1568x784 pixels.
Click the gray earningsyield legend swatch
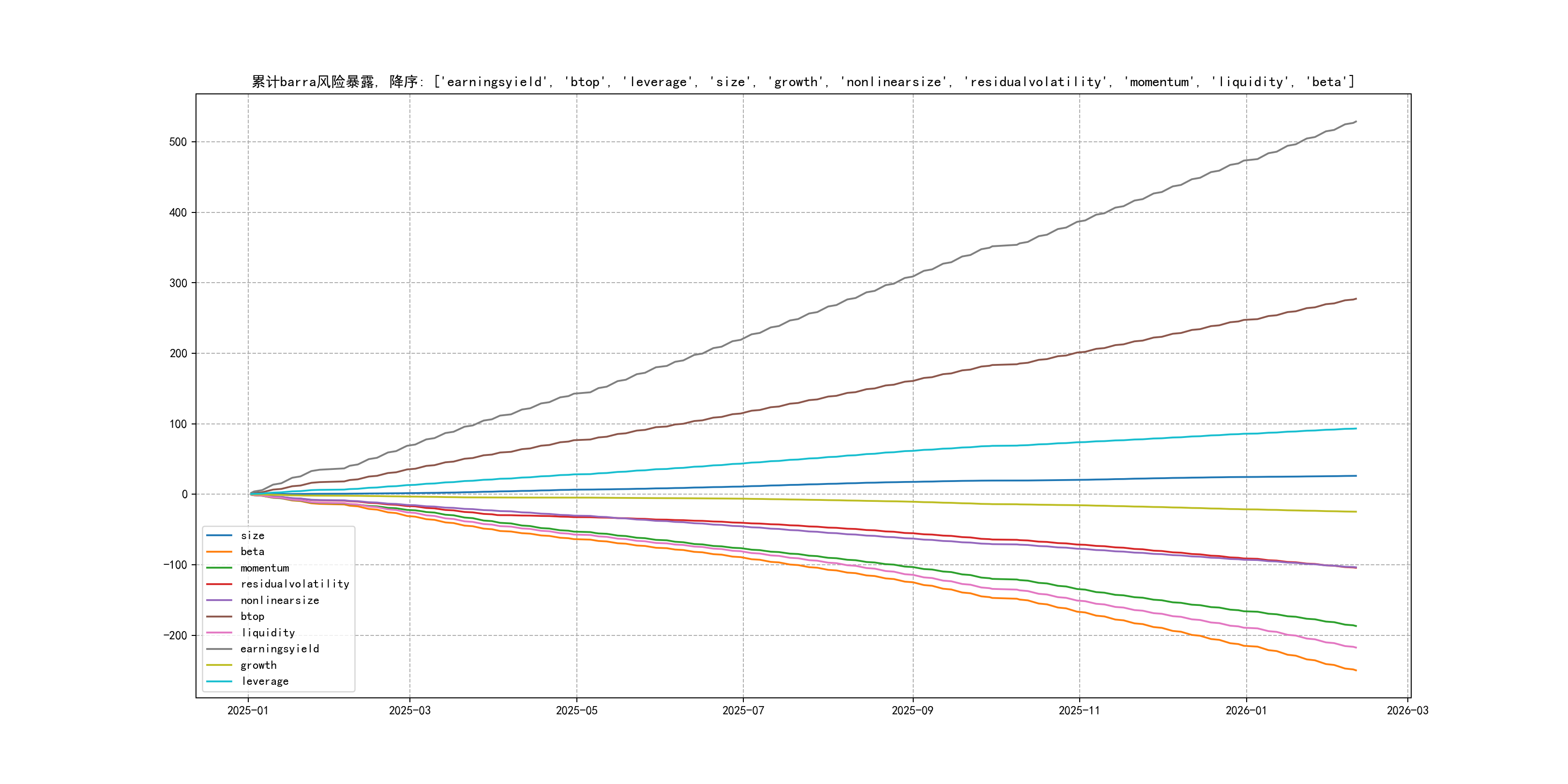click(x=219, y=649)
